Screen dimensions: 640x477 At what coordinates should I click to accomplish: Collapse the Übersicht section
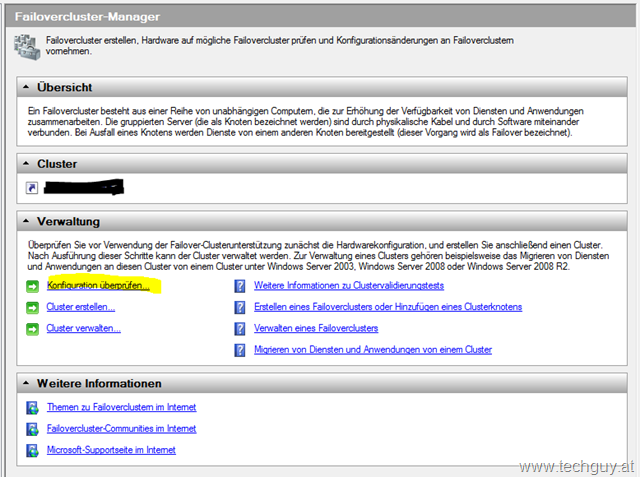tap(26, 87)
